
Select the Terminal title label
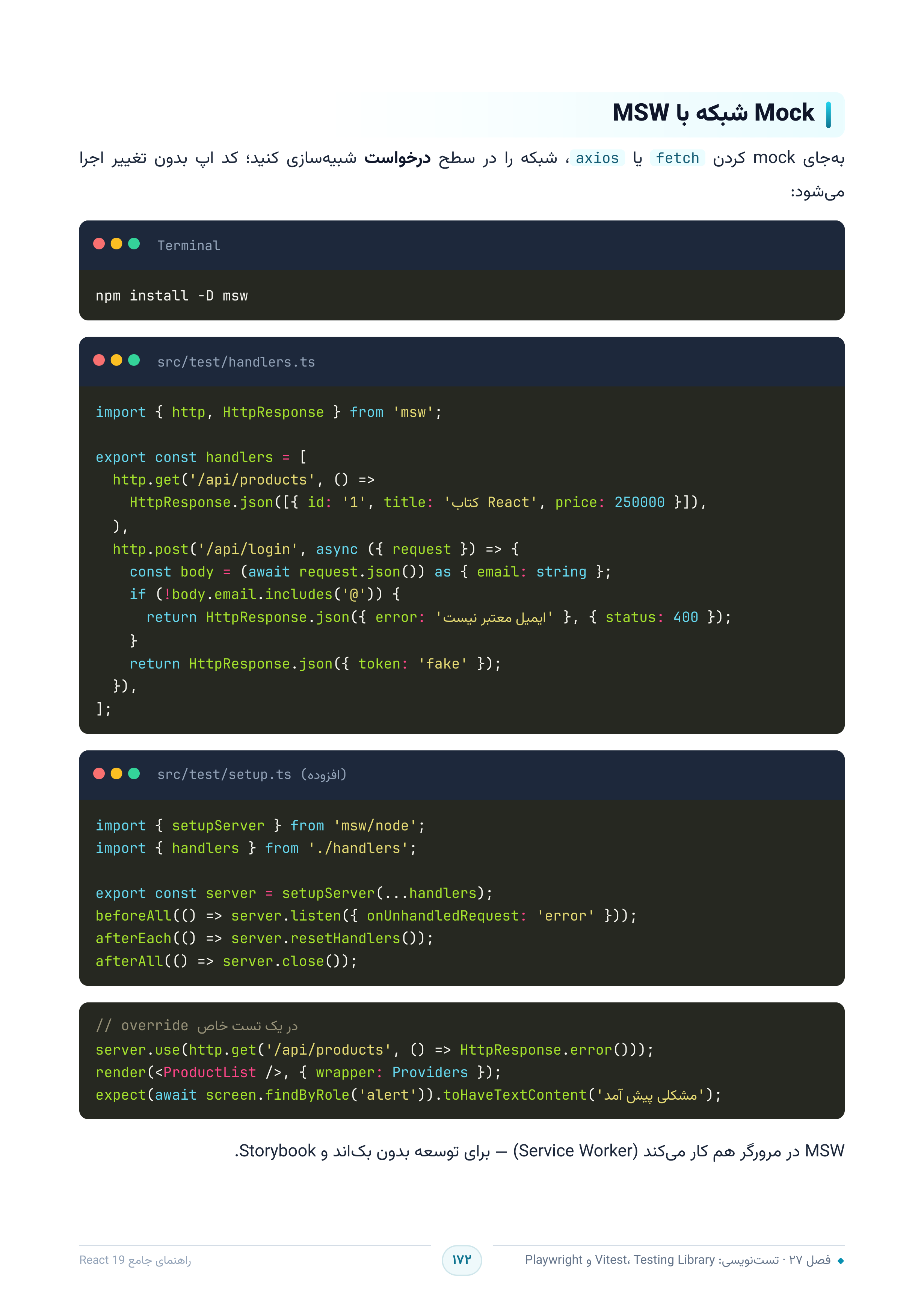pyautogui.click(x=189, y=245)
